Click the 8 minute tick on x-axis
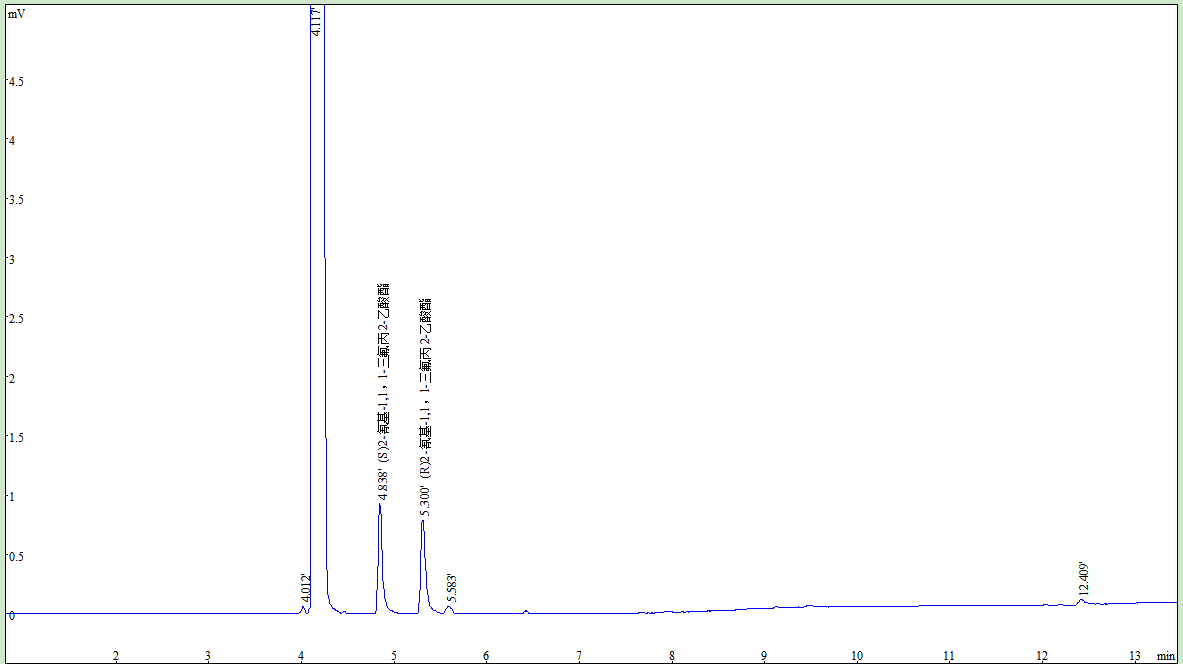The width and height of the screenshot is (1183, 664). (x=671, y=656)
